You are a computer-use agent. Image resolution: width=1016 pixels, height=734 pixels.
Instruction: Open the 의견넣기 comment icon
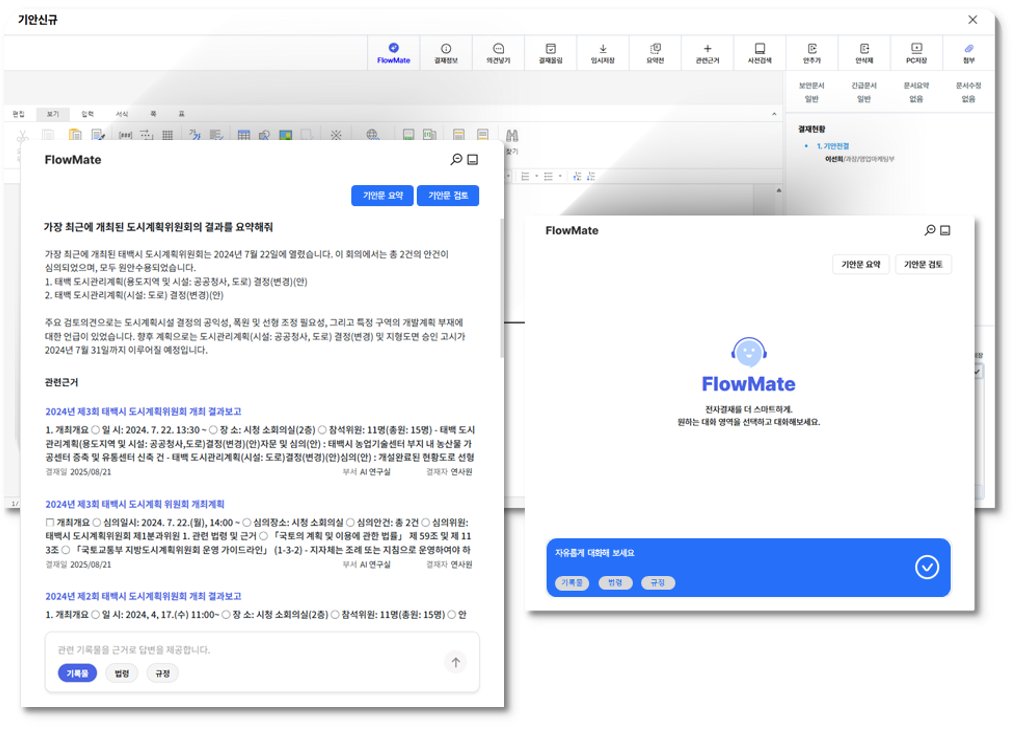(498, 52)
